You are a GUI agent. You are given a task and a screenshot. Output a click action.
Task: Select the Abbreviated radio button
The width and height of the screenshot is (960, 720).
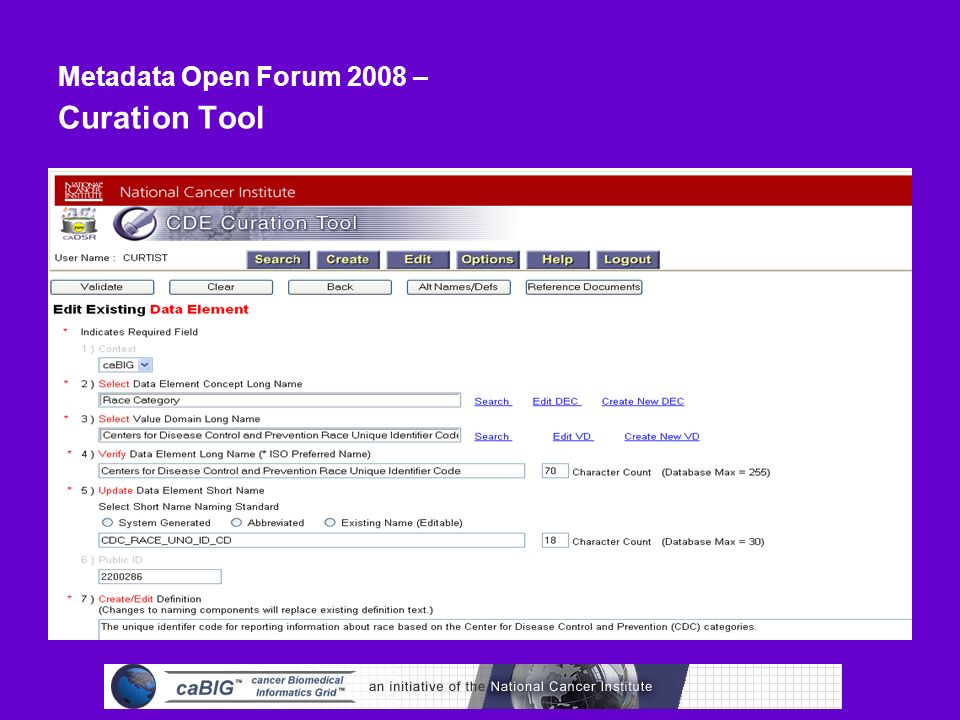236,523
